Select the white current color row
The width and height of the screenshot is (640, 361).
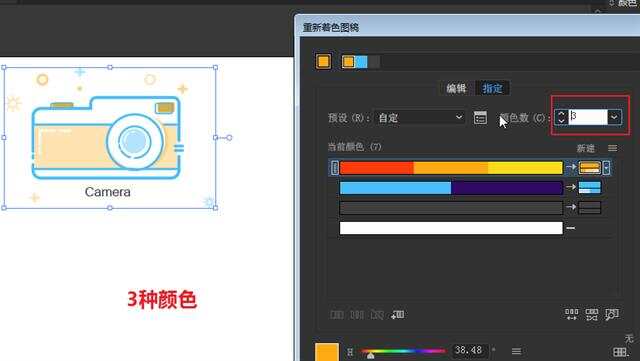(451, 228)
